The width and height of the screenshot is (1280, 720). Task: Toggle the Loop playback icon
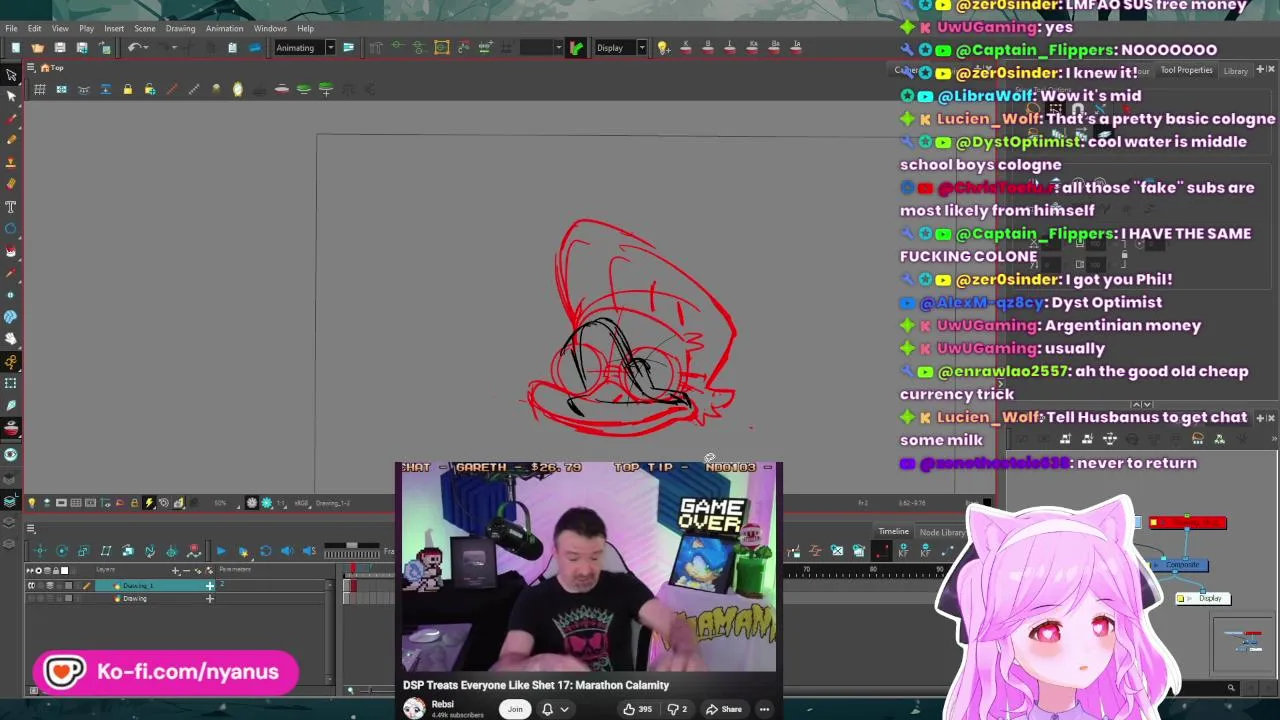coord(265,551)
